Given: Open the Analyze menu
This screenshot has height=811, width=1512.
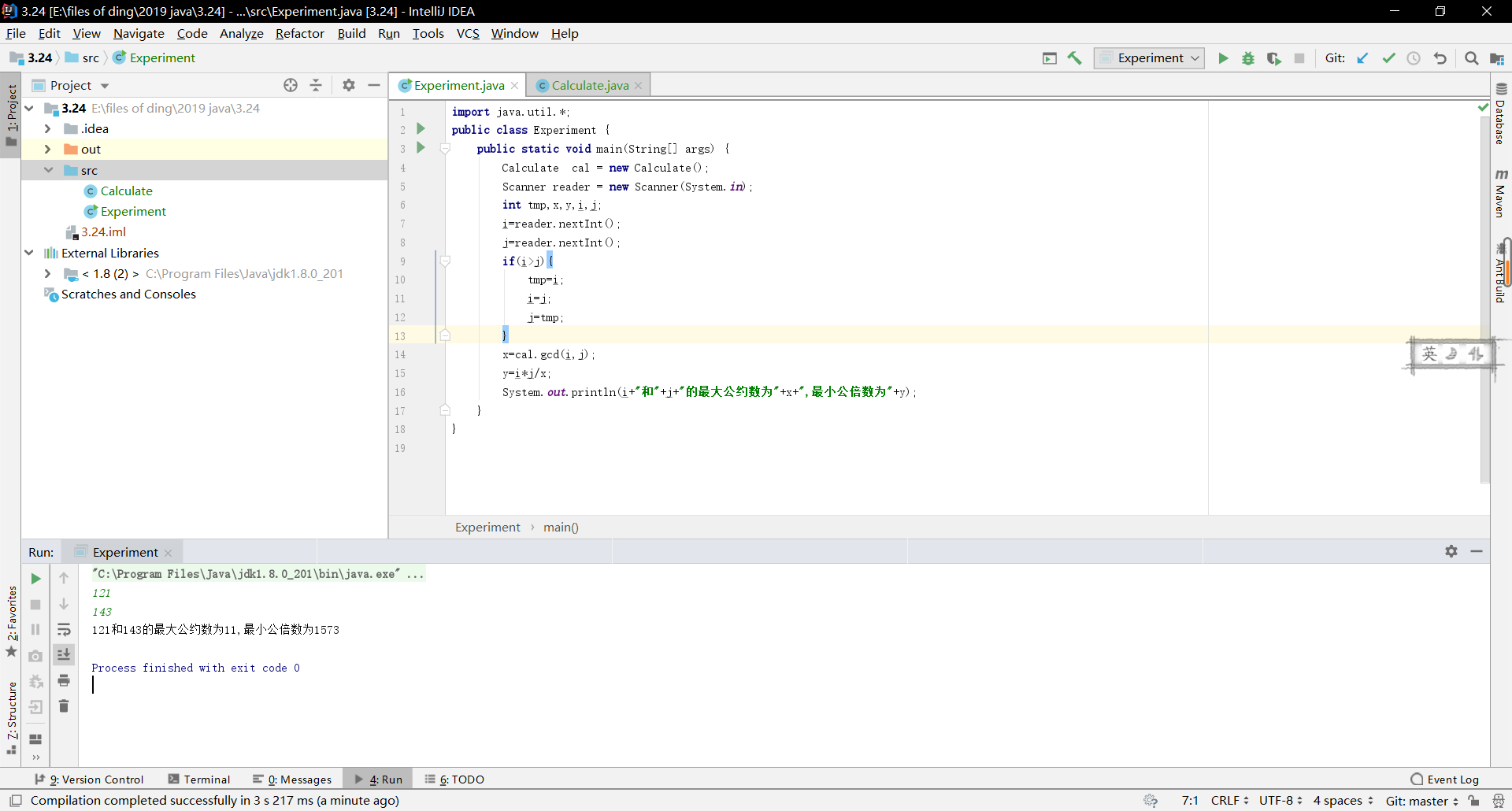Looking at the screenshot, I should click(241, 33).
